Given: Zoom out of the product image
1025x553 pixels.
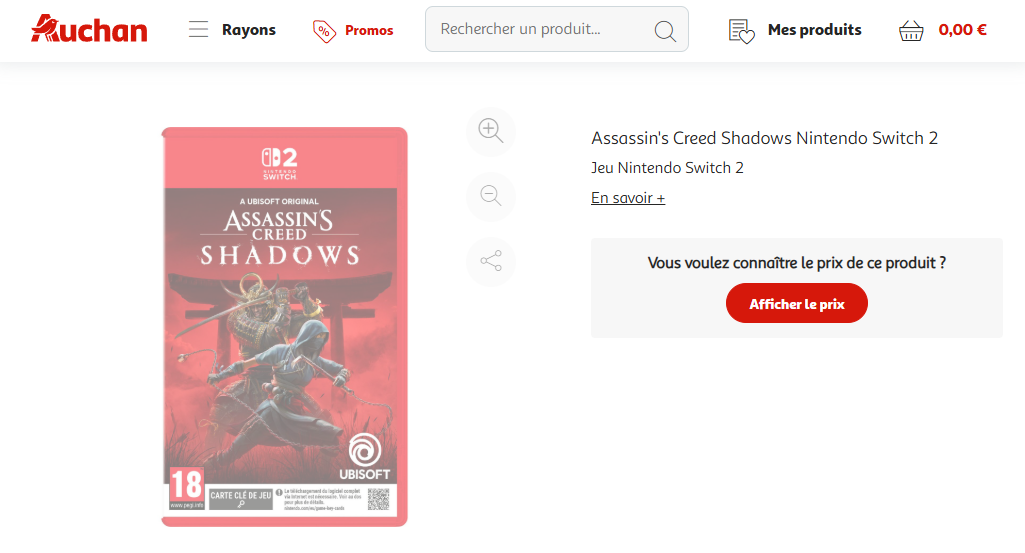Looking at the screenshot, I should (491, 196).
